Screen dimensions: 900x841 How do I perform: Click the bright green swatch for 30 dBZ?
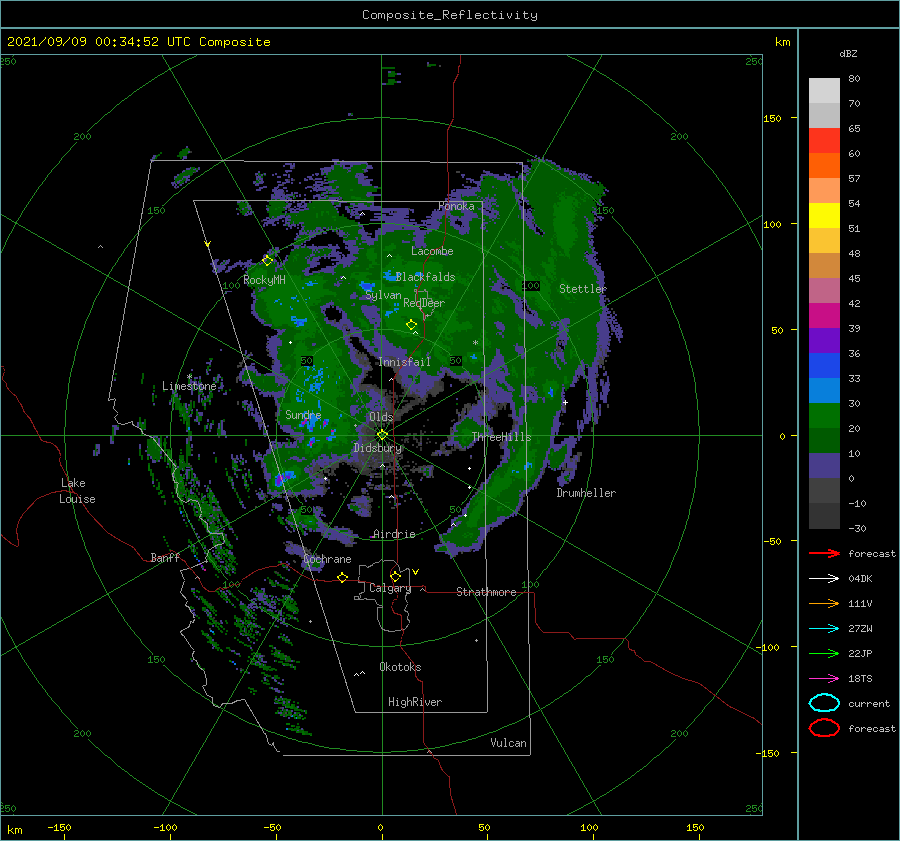pos(824,415)
